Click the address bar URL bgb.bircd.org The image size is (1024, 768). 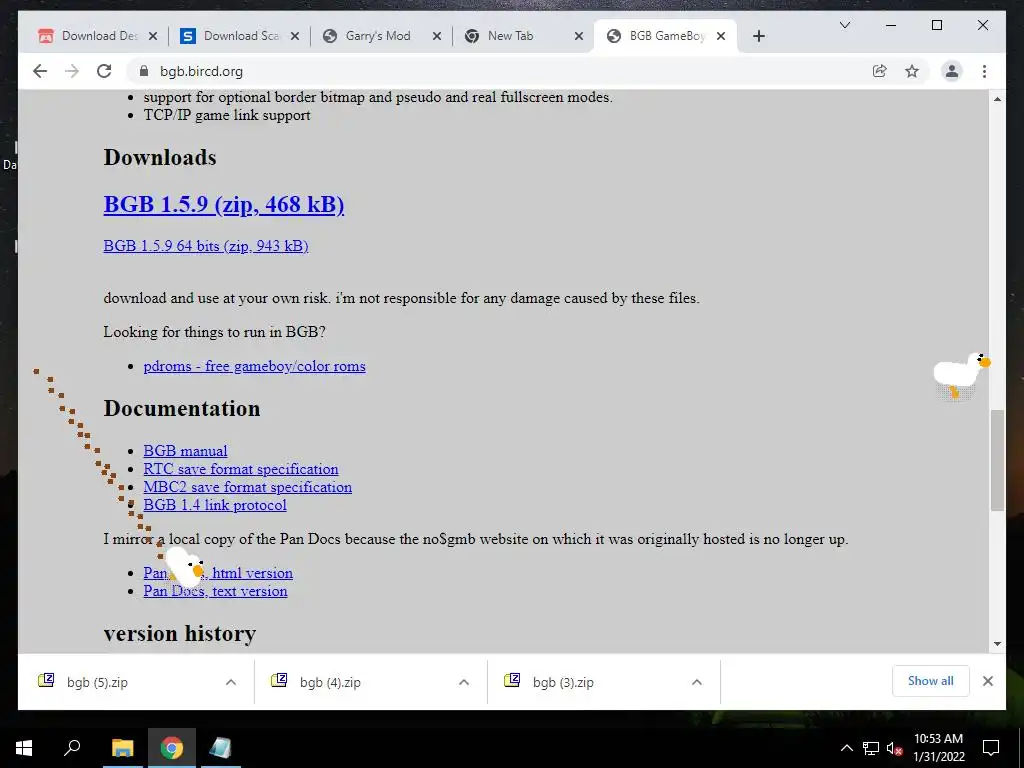tap(201, 71)
